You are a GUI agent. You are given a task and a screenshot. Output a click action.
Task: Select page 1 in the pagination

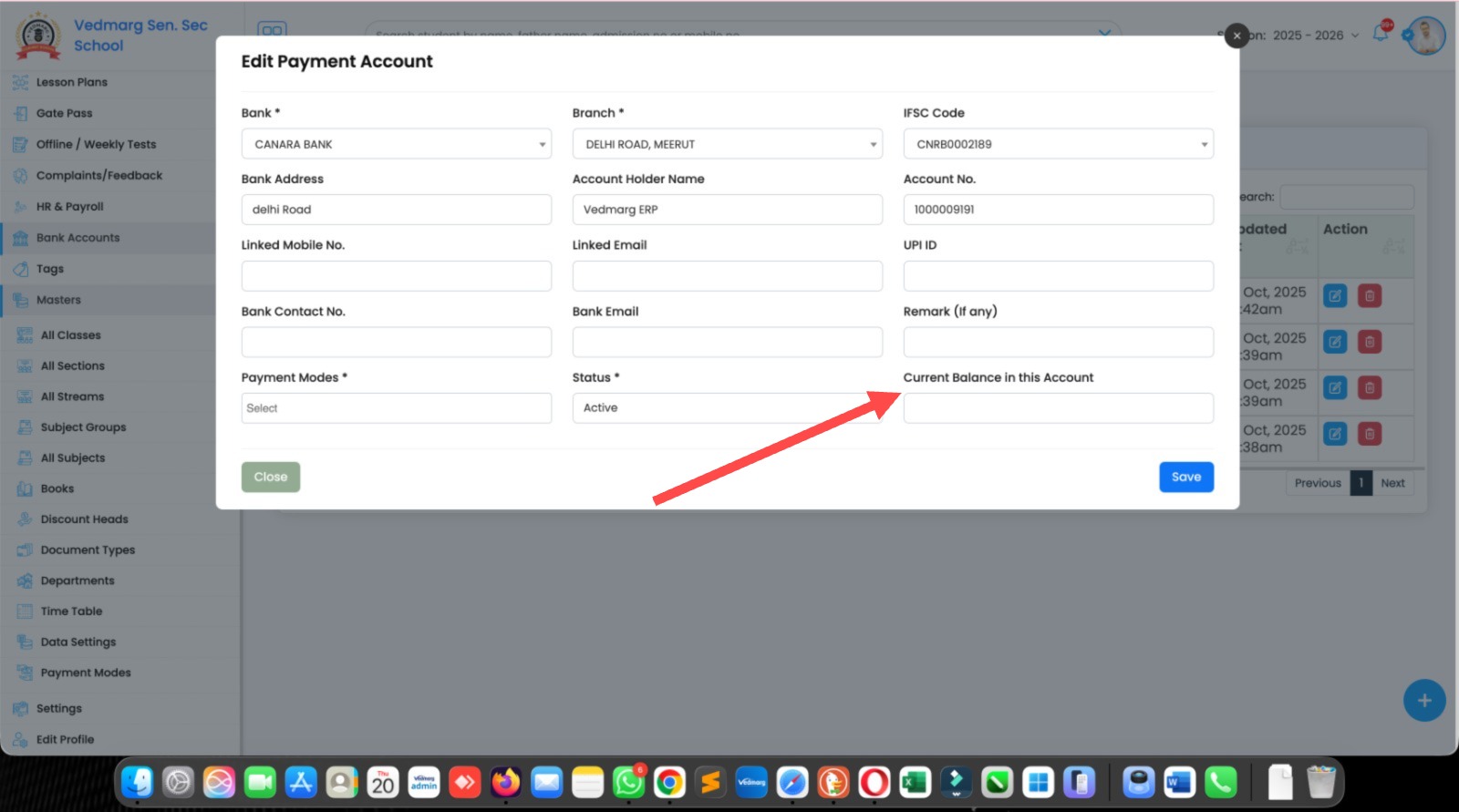coord(1361,483)
